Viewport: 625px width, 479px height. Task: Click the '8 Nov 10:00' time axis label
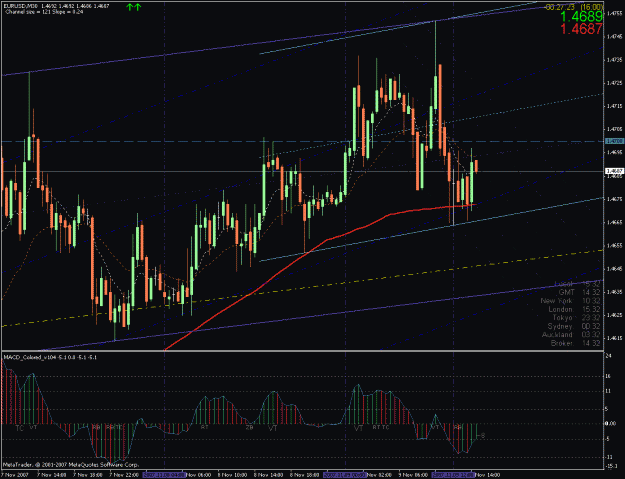click(x=232, y=475)
